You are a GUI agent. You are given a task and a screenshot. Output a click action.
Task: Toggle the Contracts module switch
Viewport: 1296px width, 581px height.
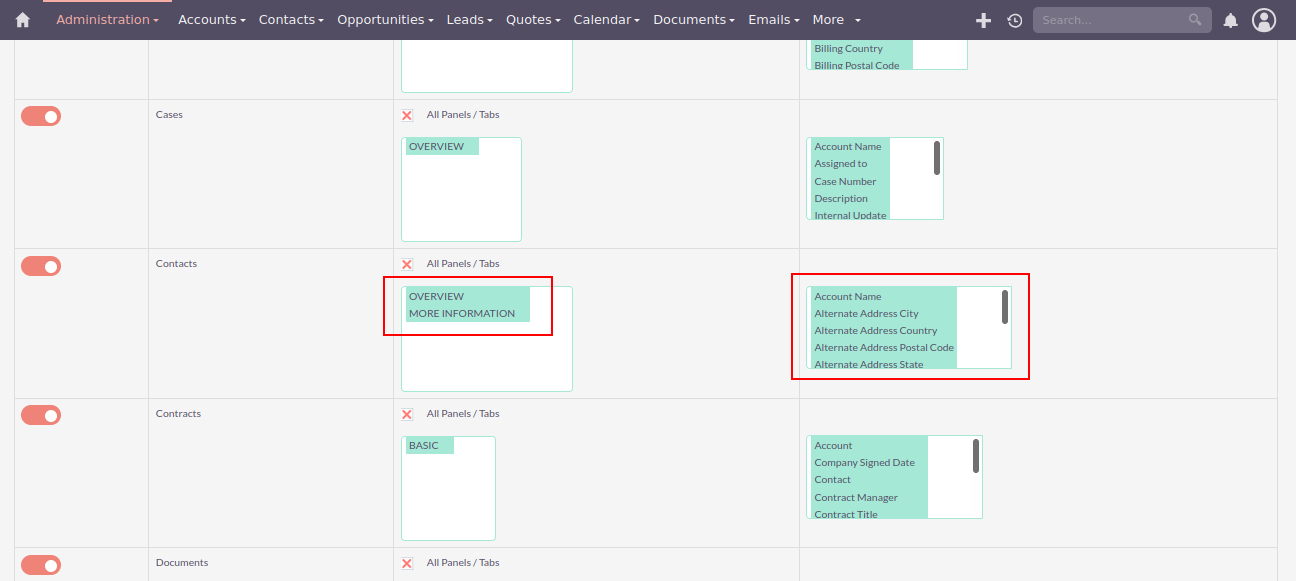pyautogui.click(x=41, y=415)
